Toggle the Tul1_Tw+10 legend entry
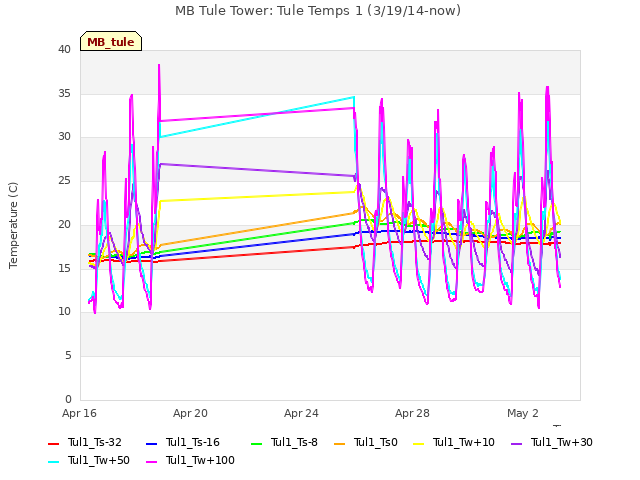 [x=454, y=442]
